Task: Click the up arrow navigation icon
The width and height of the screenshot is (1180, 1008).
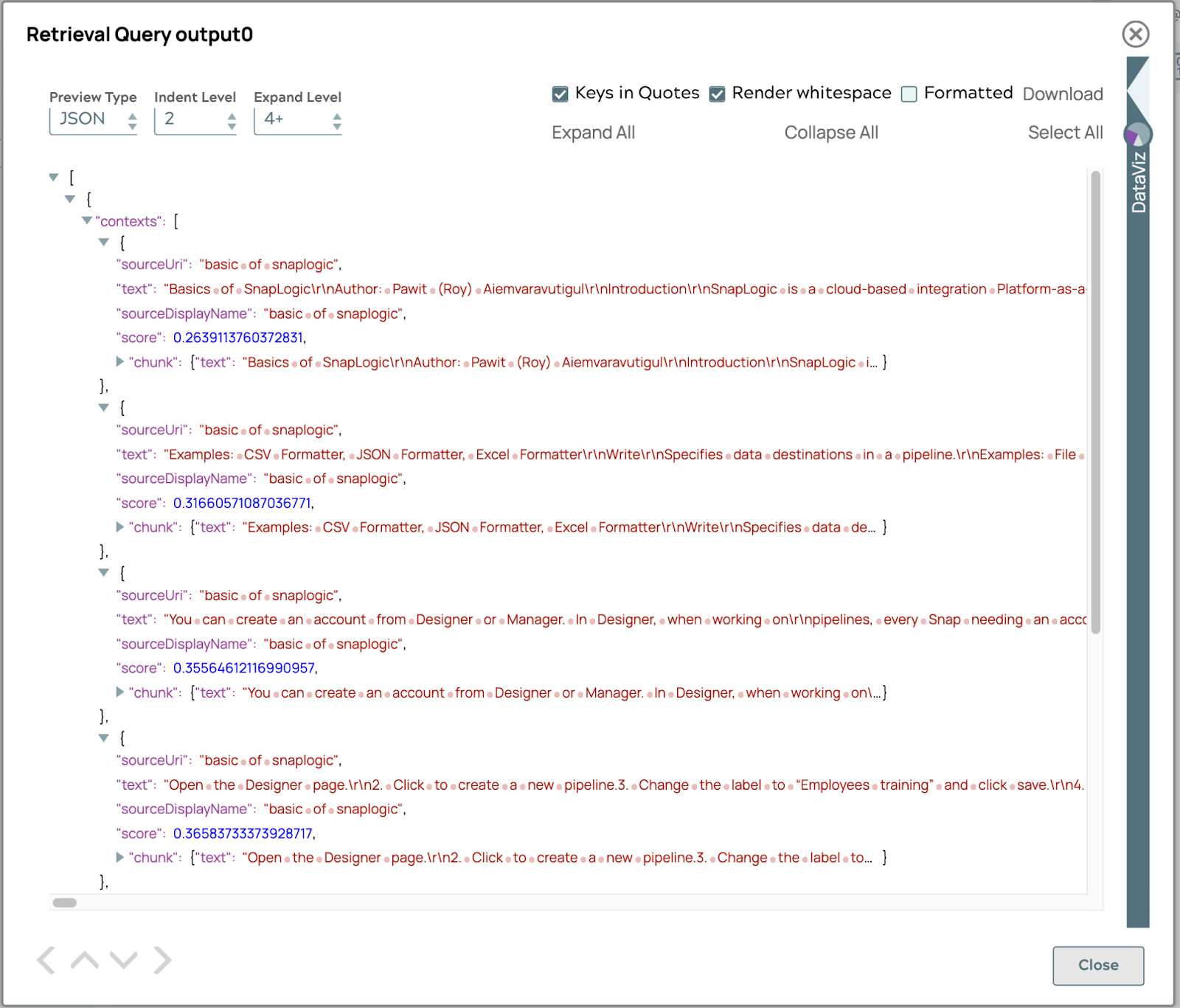Action: (x=85, y=960)
